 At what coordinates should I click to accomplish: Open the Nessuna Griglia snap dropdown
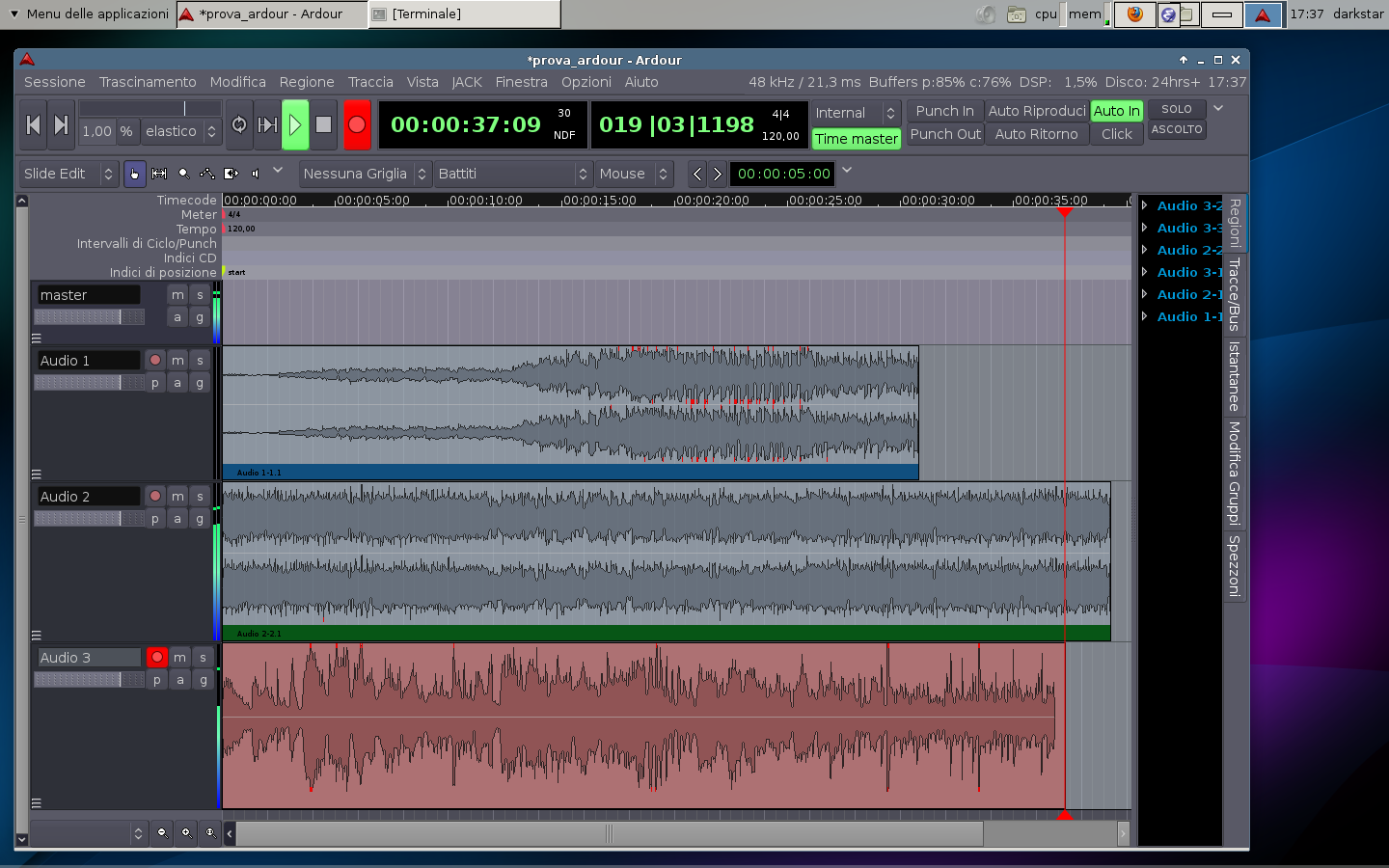[x=365, y=174]
